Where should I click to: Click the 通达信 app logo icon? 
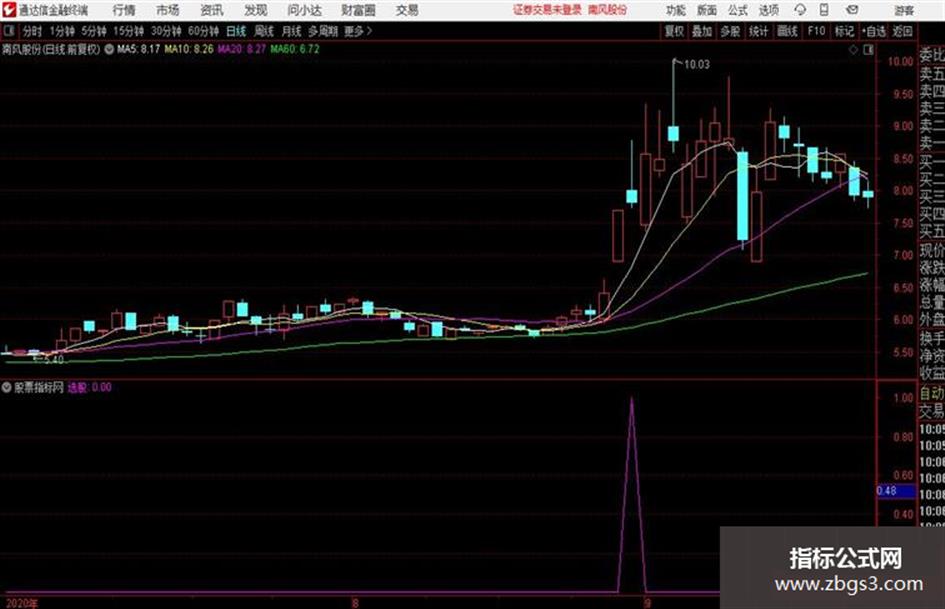click(9, 10)
